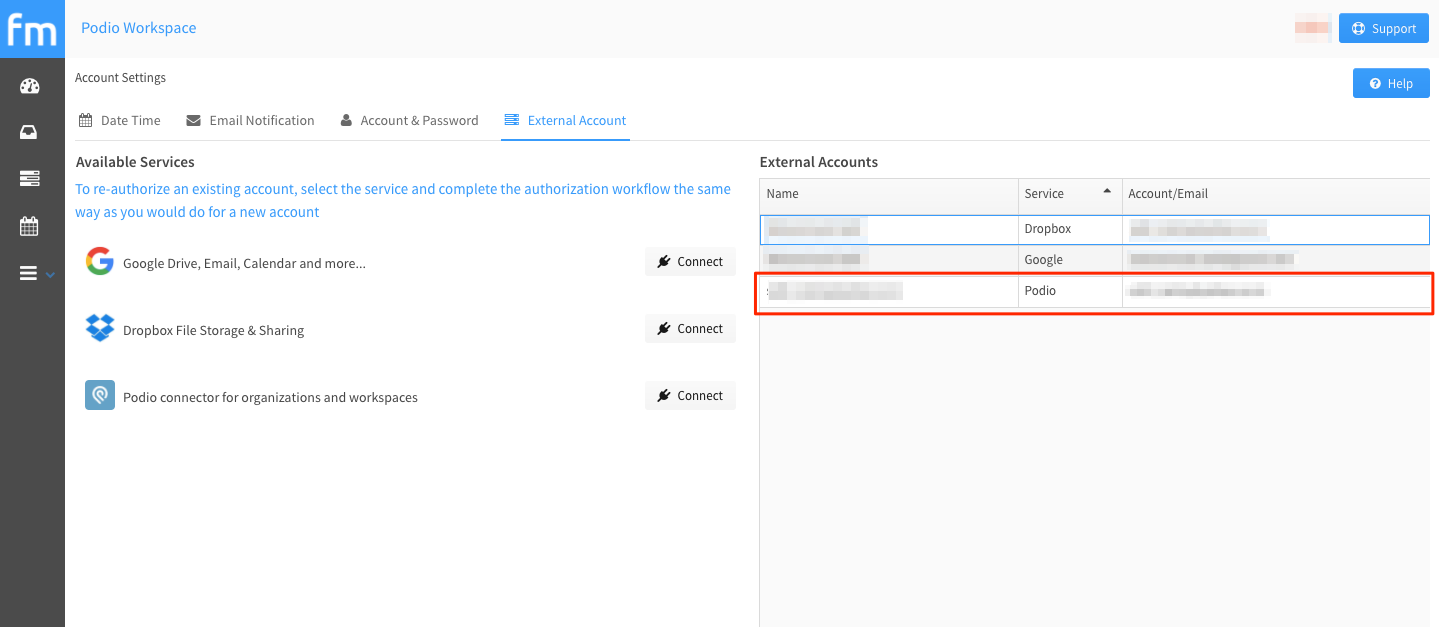Click the Help button
This screenshot has width=1439, height=627.
[1391, 83]
